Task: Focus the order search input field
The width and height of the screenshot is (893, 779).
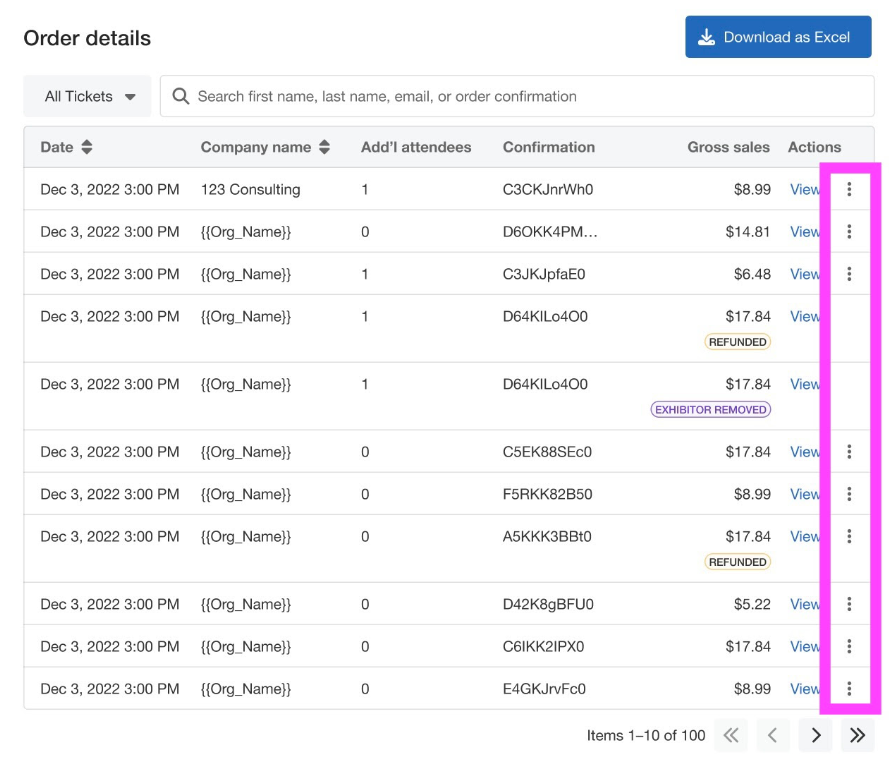Action: 517,96
